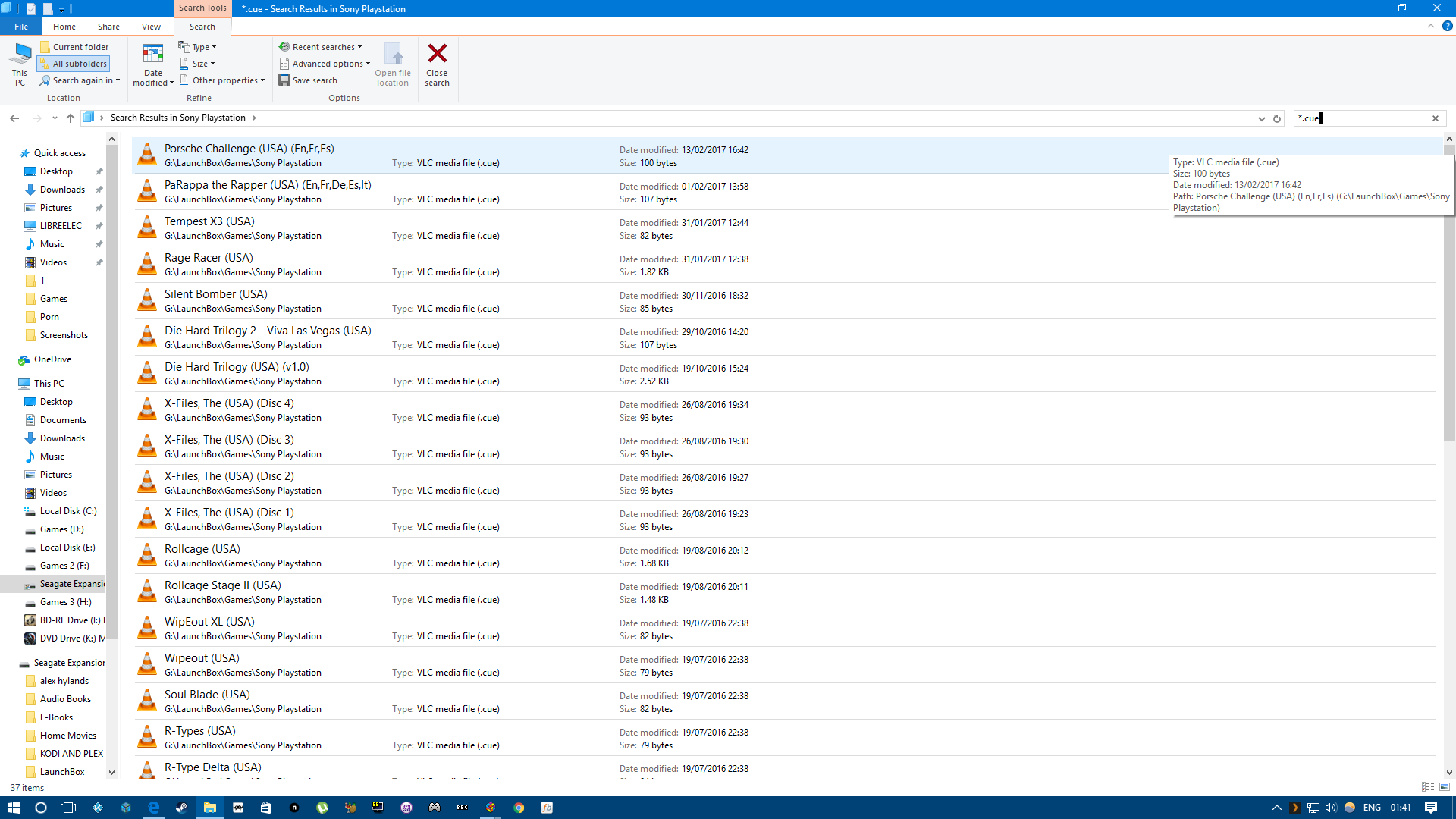Select Soul Blade (USA) file
The image size is (1456, 819).
[x=785, y=701]
